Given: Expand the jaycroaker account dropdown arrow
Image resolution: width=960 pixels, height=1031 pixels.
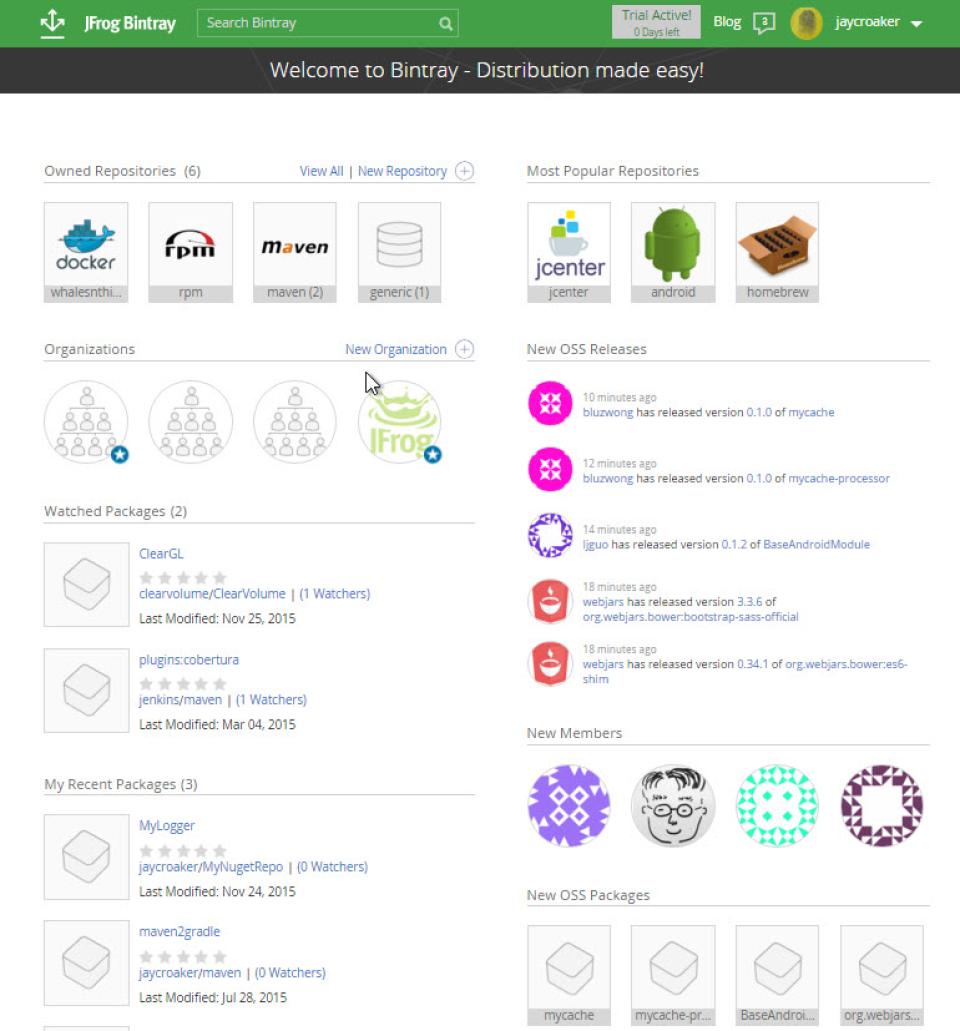Looking at the screenshot, I should click(917, 24).
